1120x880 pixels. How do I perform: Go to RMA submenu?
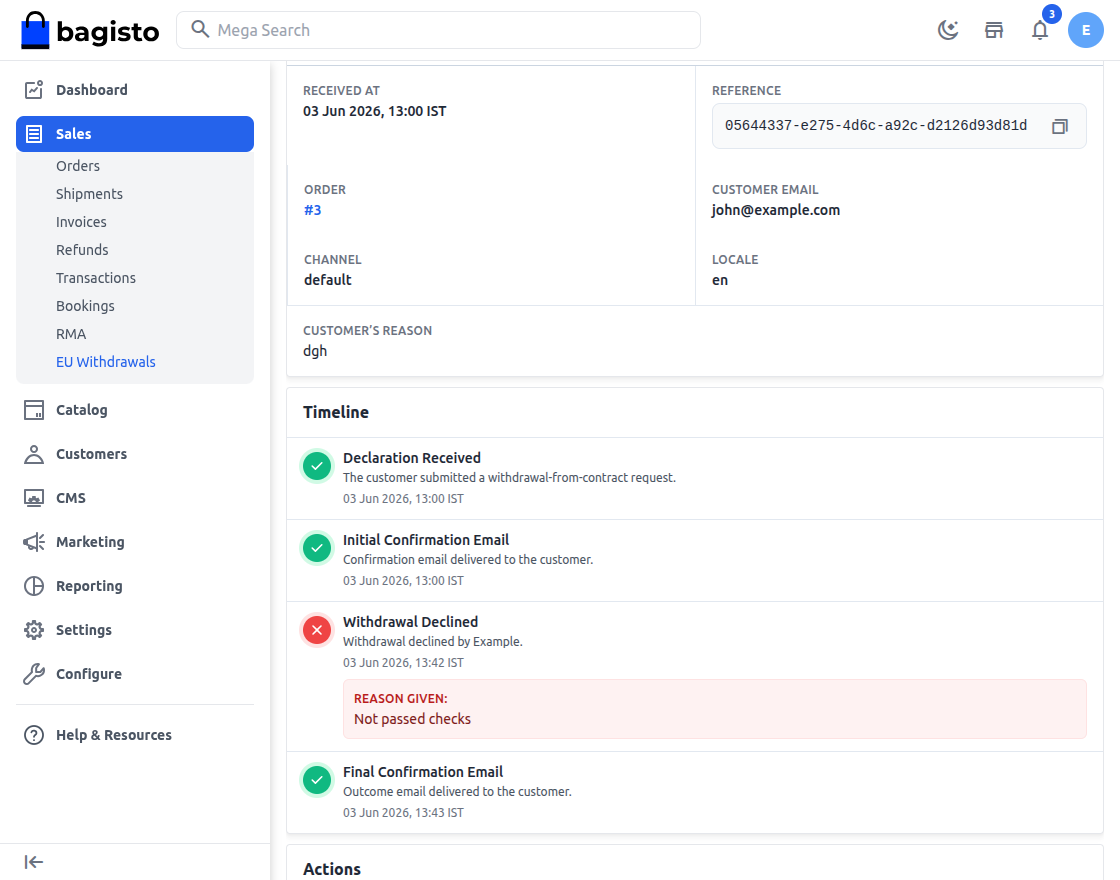pyautogui.click(x=71, y=334)
